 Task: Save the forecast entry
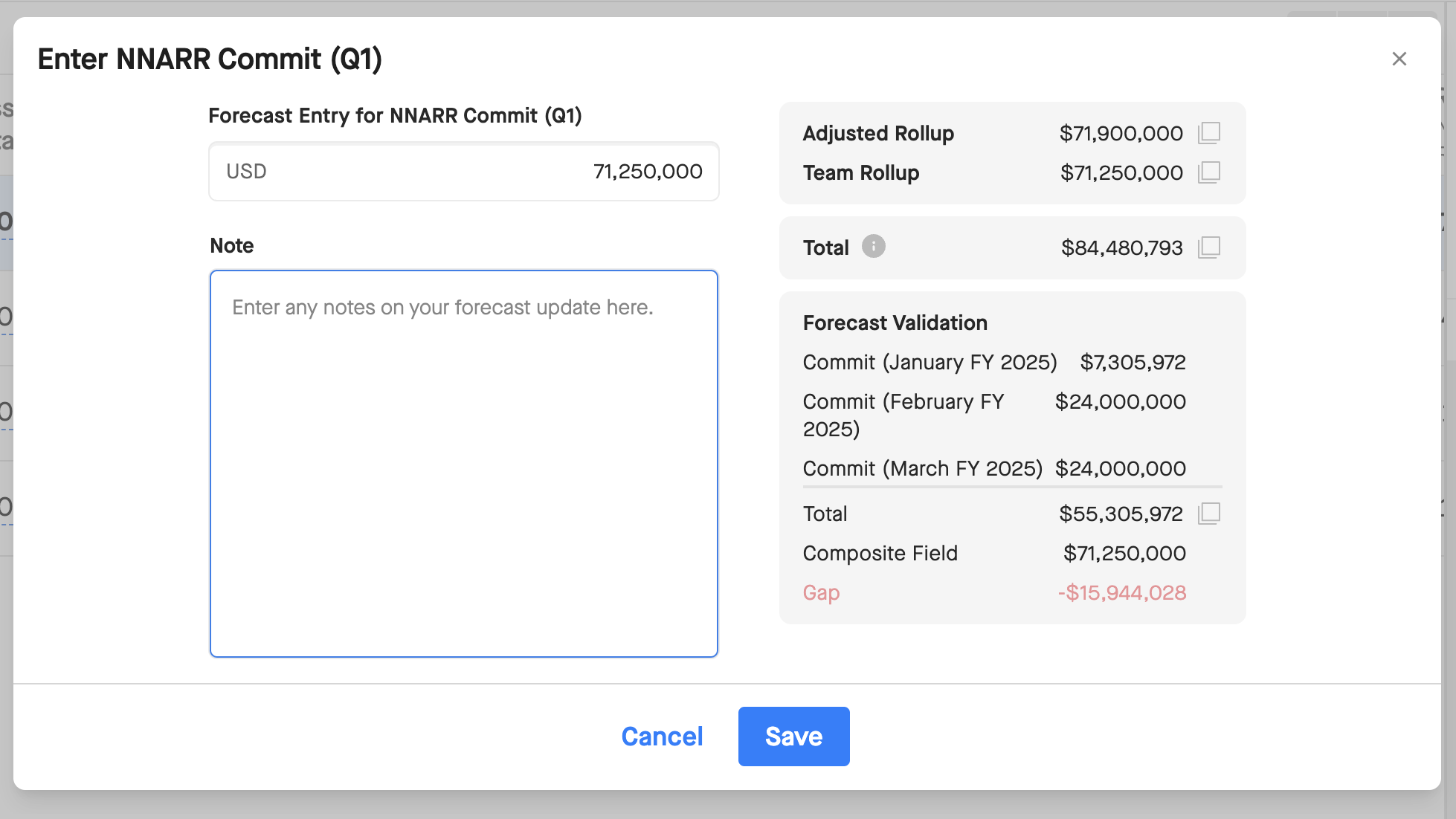pyautogui.click(x=793, y=737)
